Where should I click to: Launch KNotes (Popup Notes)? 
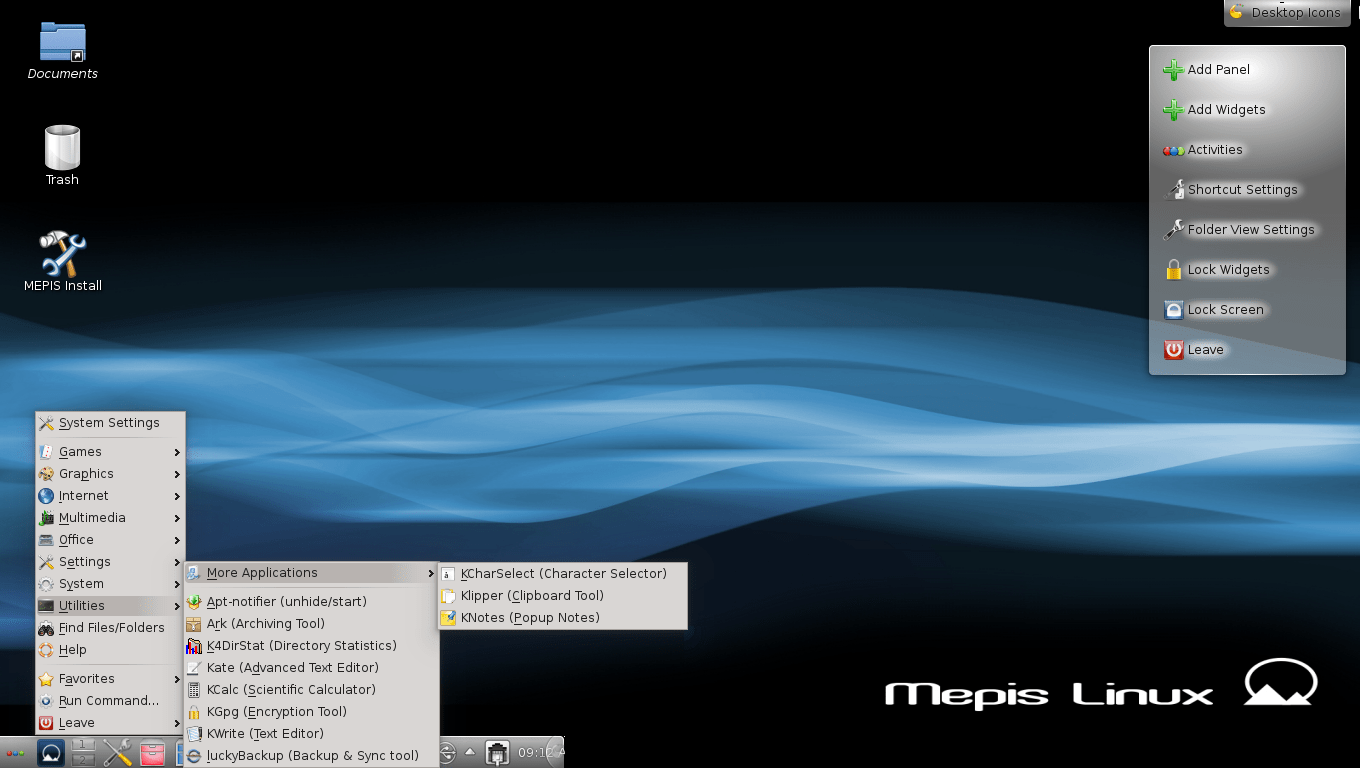point(529,618)
